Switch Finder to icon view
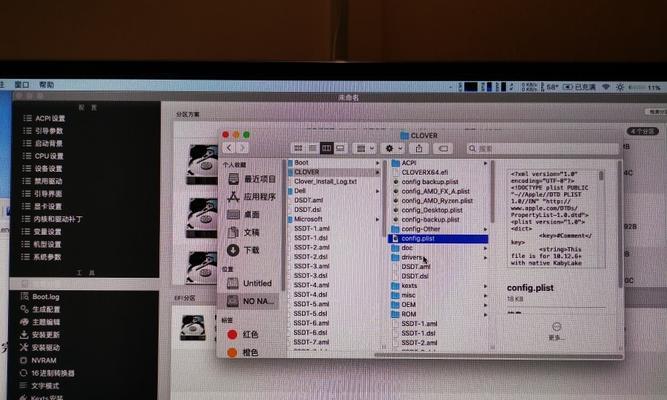 298,148
